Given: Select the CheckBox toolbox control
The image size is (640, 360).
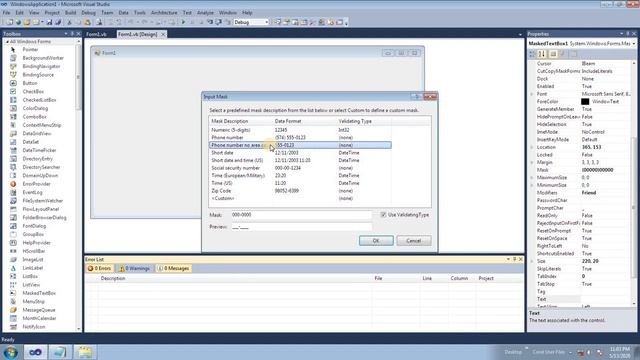Looking at the screenshot, I should tap(33, 91).
